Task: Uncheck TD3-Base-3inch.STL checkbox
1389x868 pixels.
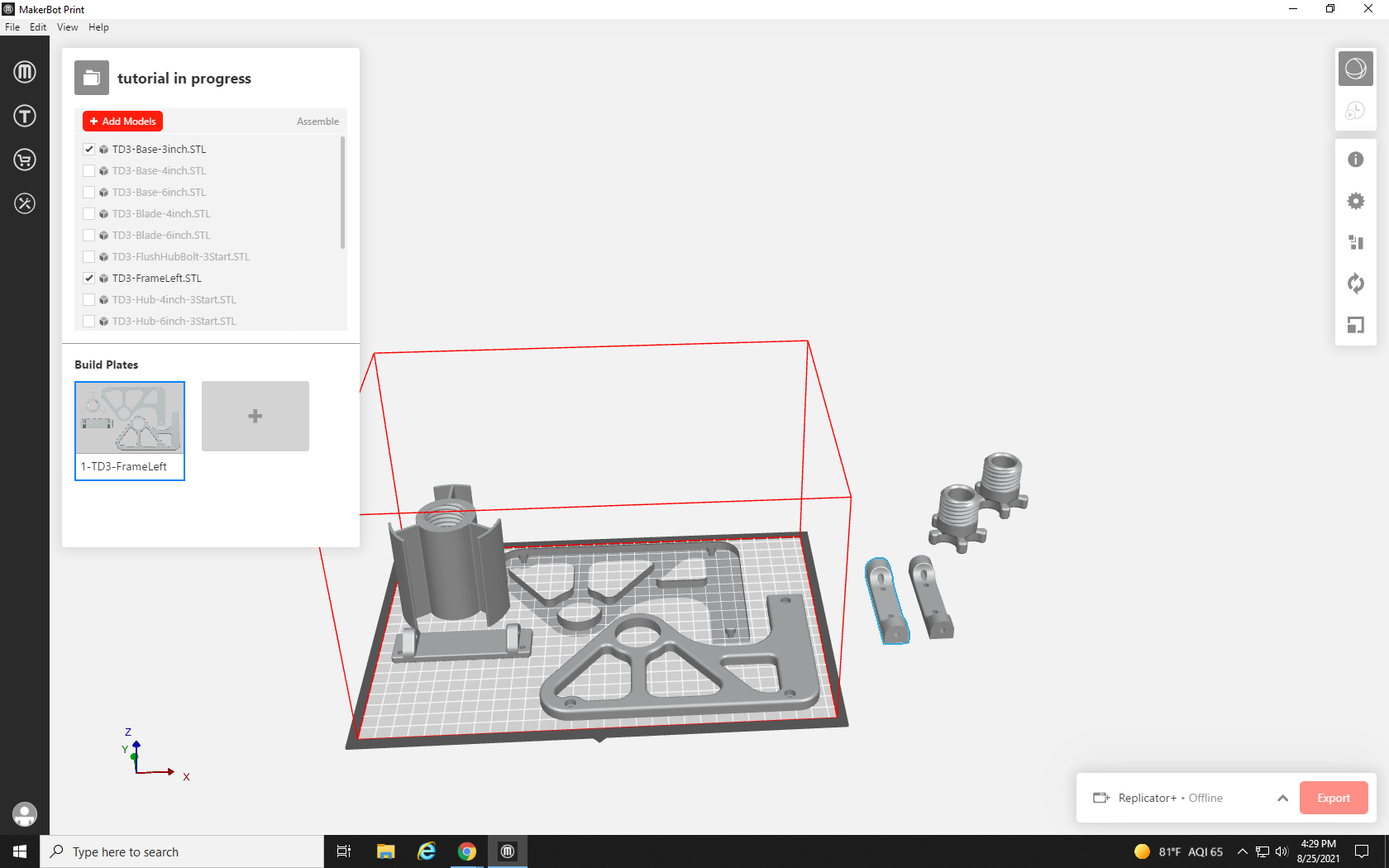Action: click(88, 149)
